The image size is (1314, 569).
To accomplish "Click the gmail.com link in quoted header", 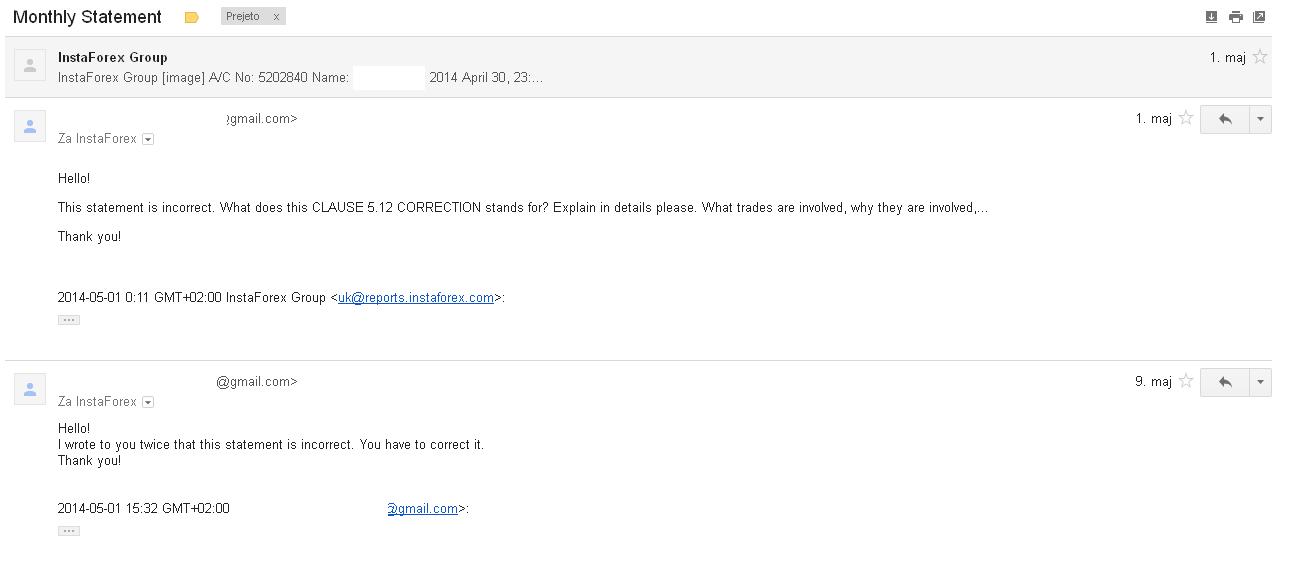I will pyautogui.click(x=423, y=509).
